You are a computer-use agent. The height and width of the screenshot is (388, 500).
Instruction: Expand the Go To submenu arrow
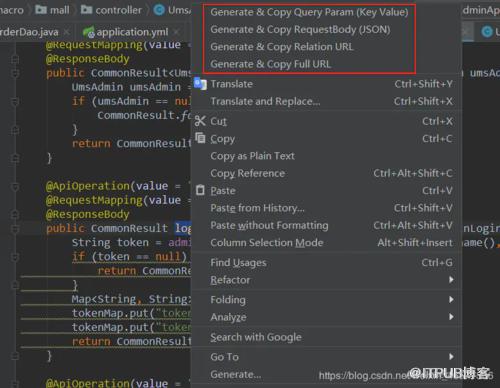[451, 356]
